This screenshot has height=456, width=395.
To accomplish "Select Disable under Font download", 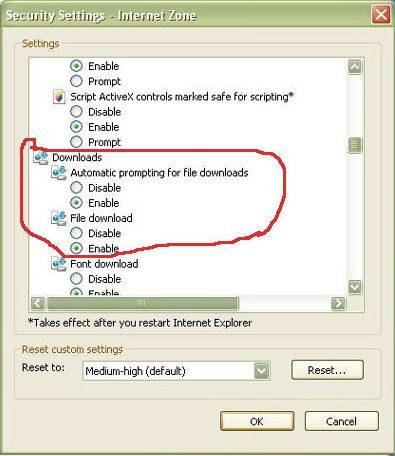I will [x=76, y=279].
